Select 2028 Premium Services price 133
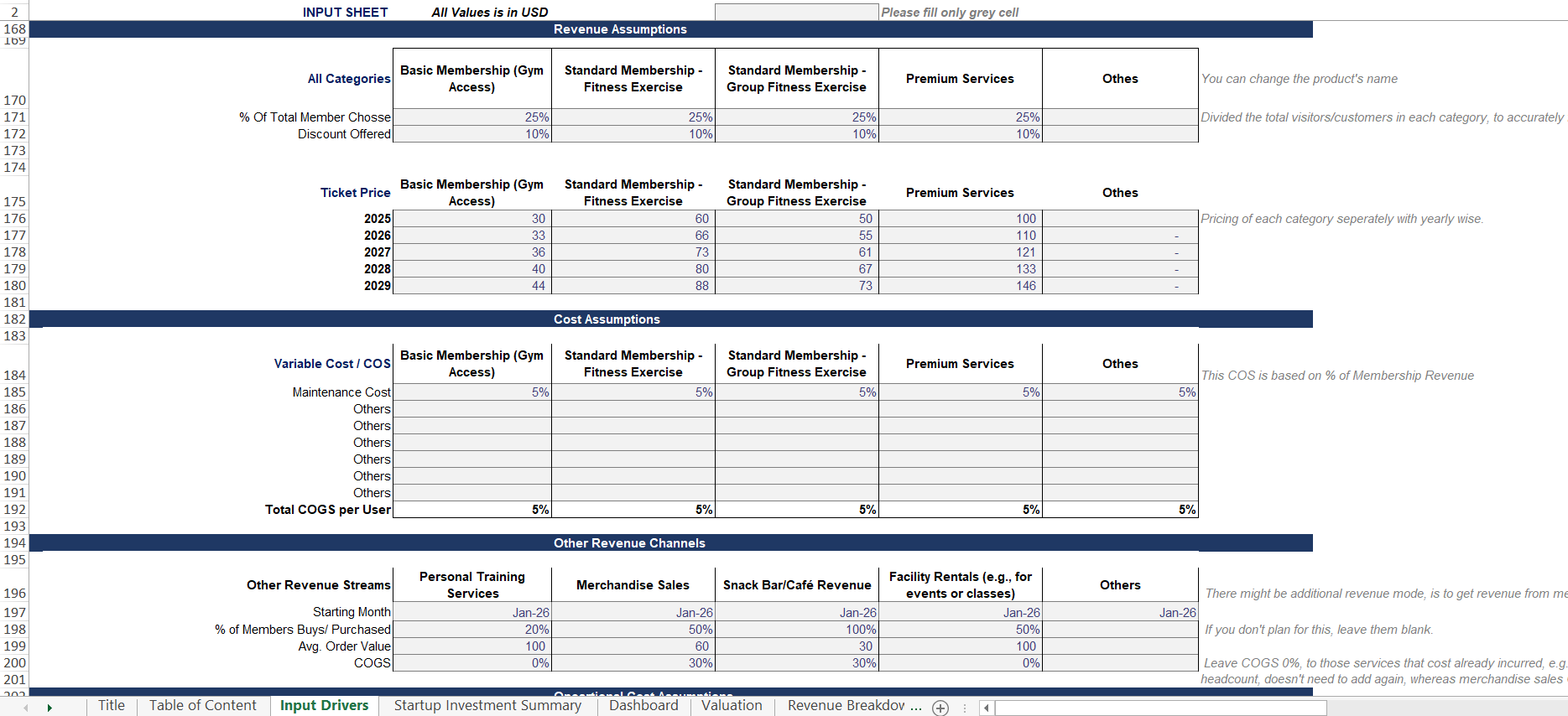Image resolution: width=1568 pixels, height=716 pixels. point(961,269)
